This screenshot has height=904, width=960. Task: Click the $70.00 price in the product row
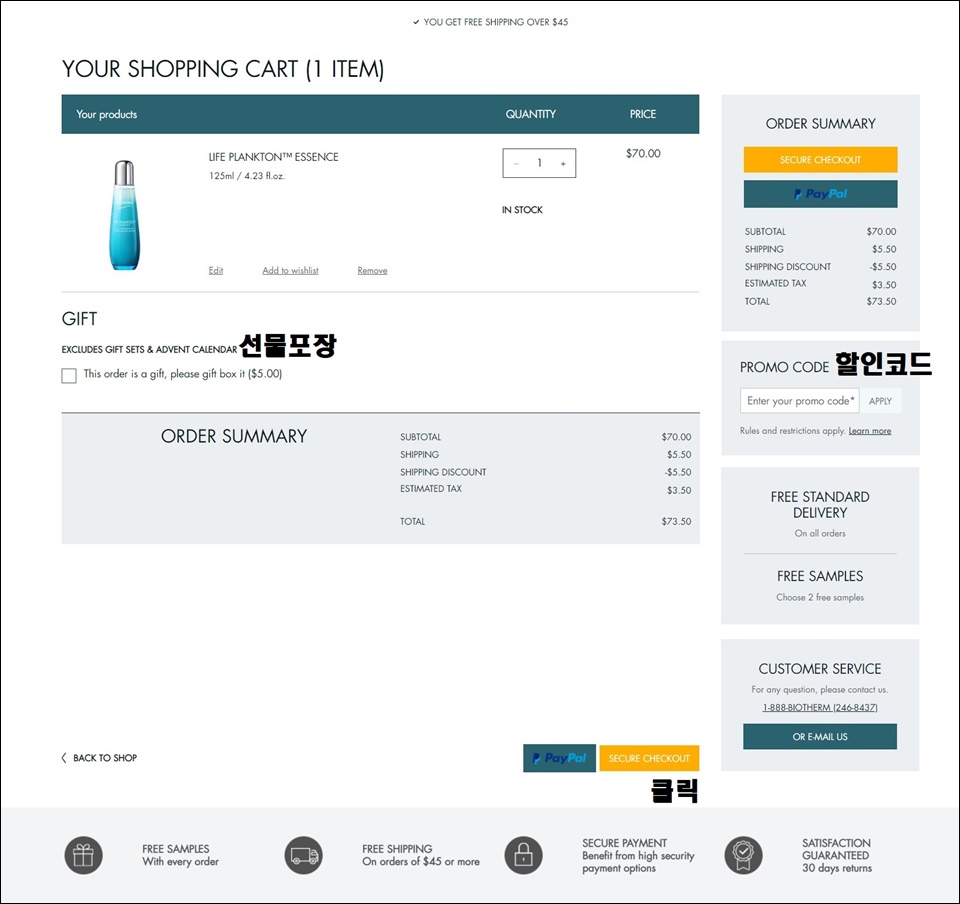pyautogui.click(x=643, y=154)
